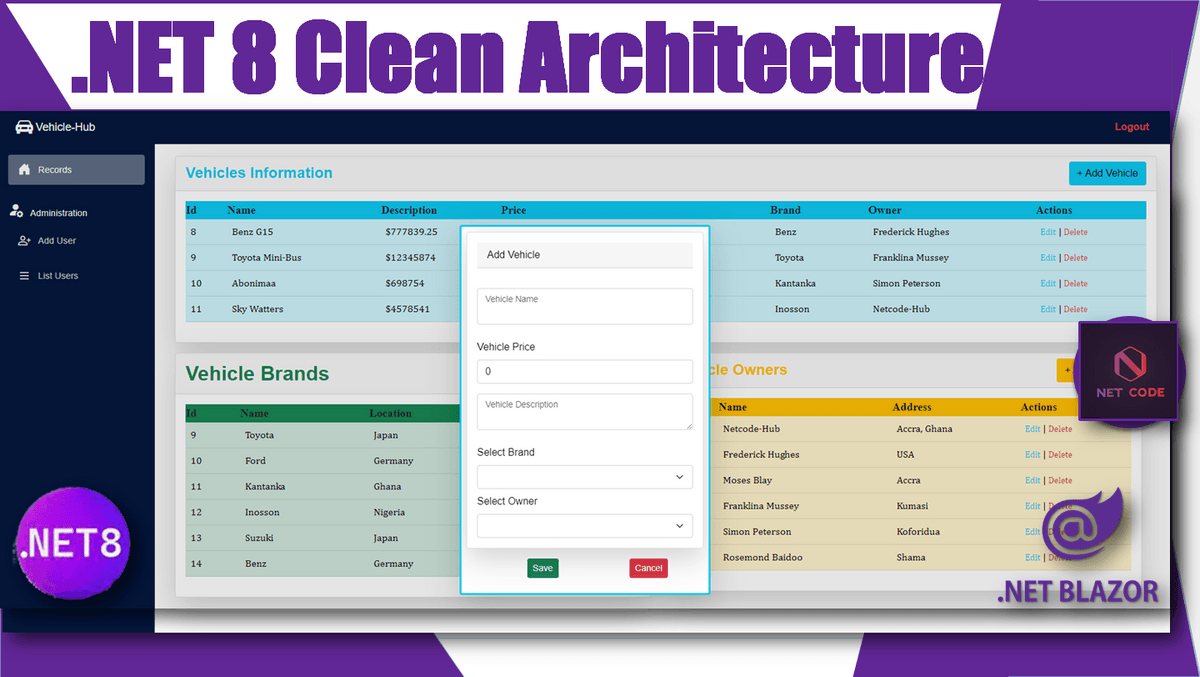The height and width of the screenshot is (677, 1200).
Task: Edit the Moses Blay owner
Action: (x=1033, y=481)
